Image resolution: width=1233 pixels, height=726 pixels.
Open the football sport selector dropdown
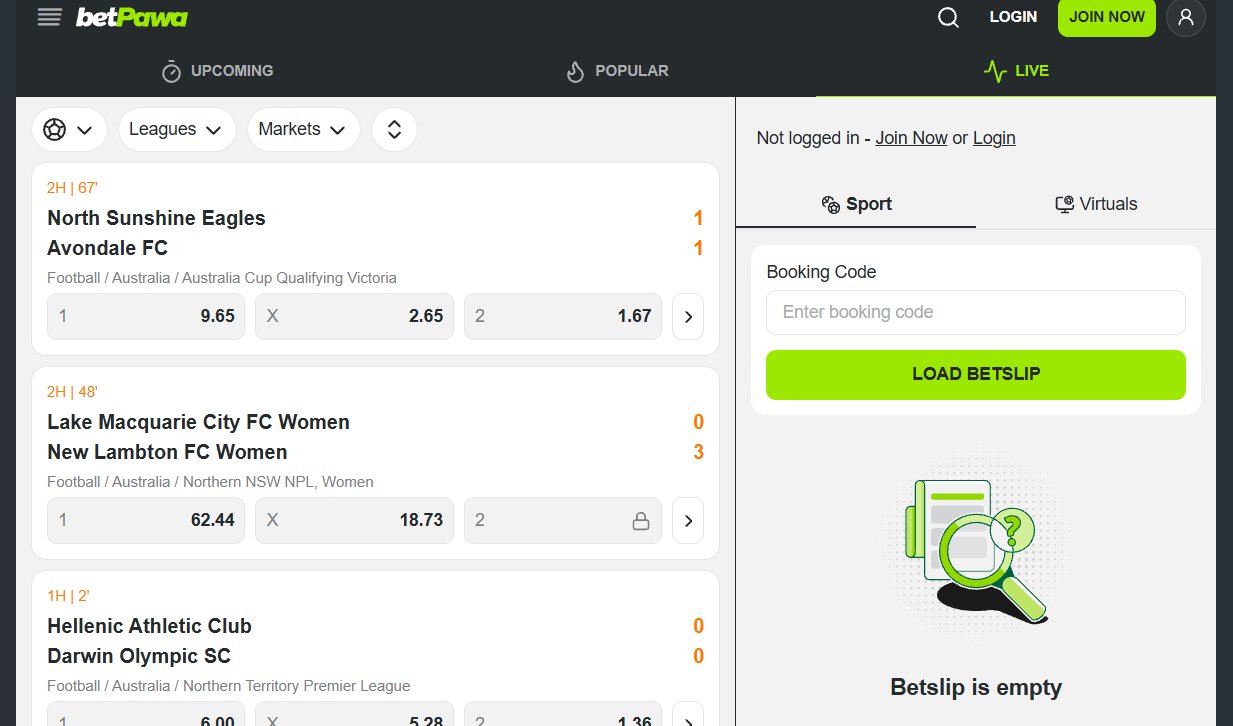[x=69, y=129]
